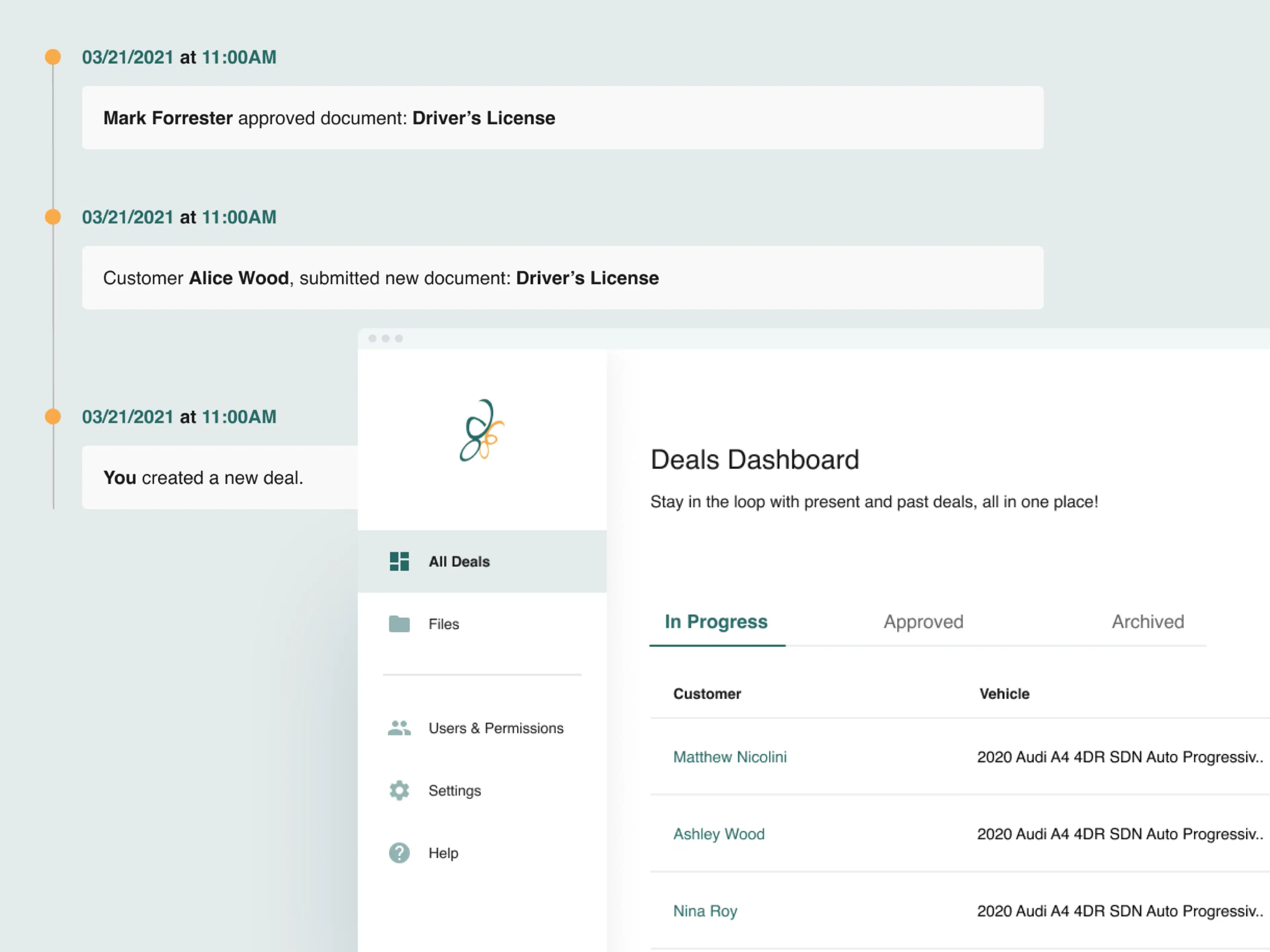Select the top timeline marker dot

53,57
